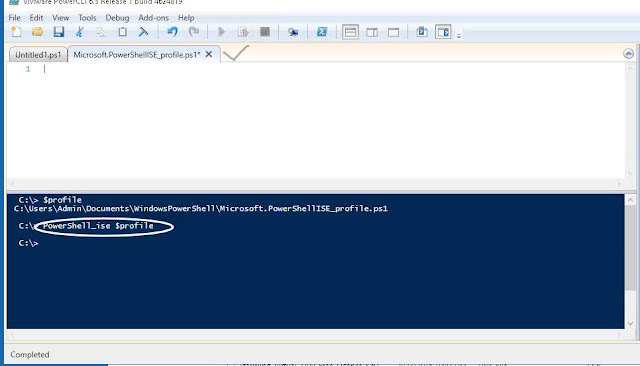Viewport: 640px width, 366px height.
Task: Run selection with the page-play icon
Action: pyautogui.click(x=243, y=32)
